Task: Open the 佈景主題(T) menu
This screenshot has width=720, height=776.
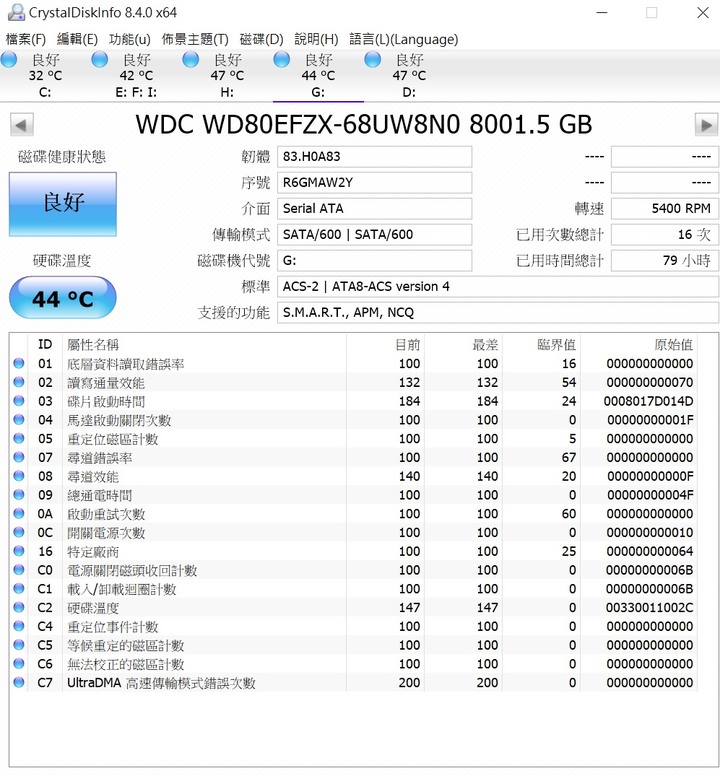Action: pyautogui.click(x=195, y=39)
